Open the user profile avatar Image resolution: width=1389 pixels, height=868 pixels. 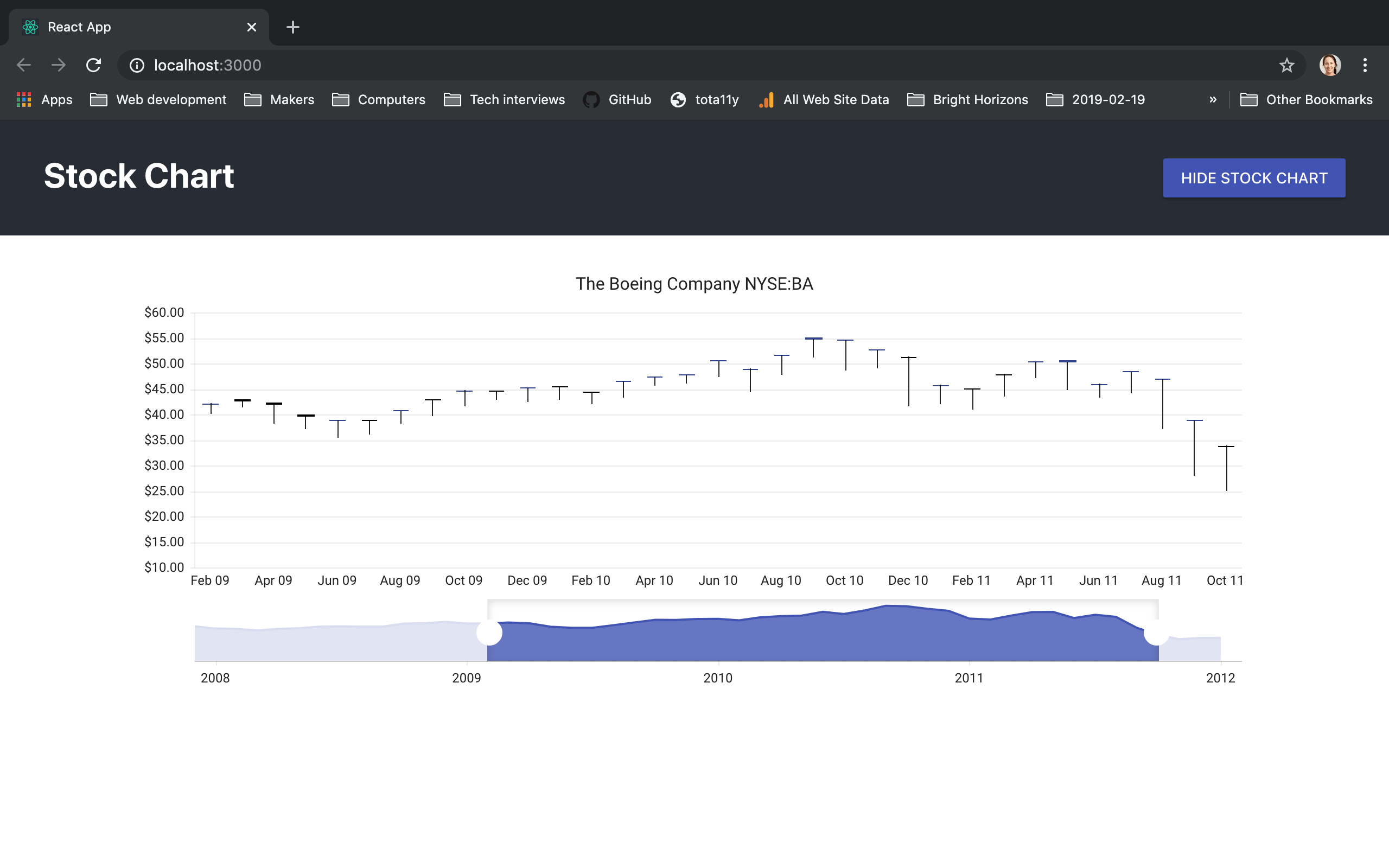click(1330, 66)
